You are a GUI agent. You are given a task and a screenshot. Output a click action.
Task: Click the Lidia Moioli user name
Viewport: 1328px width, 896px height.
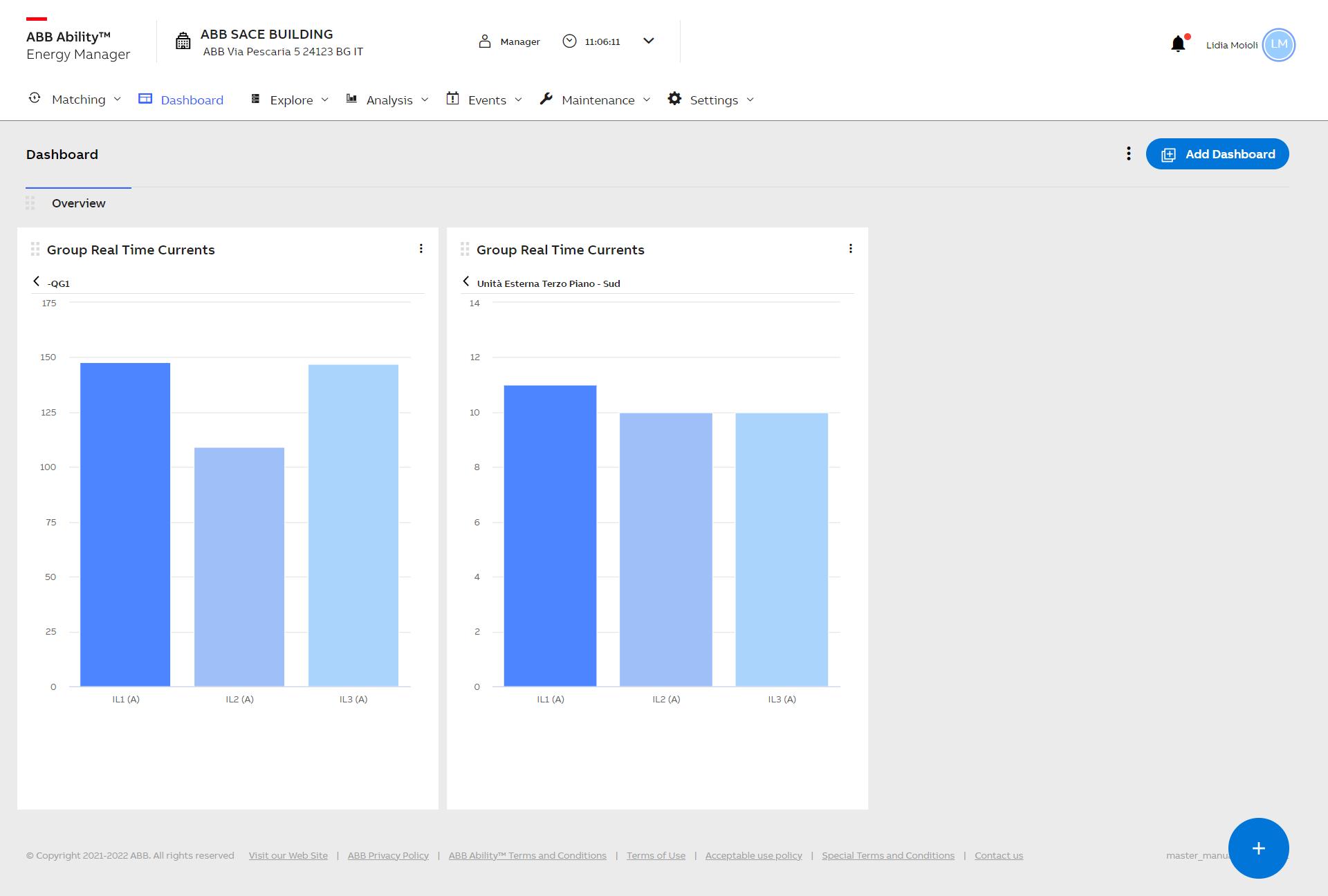[x=1232, y=45]
